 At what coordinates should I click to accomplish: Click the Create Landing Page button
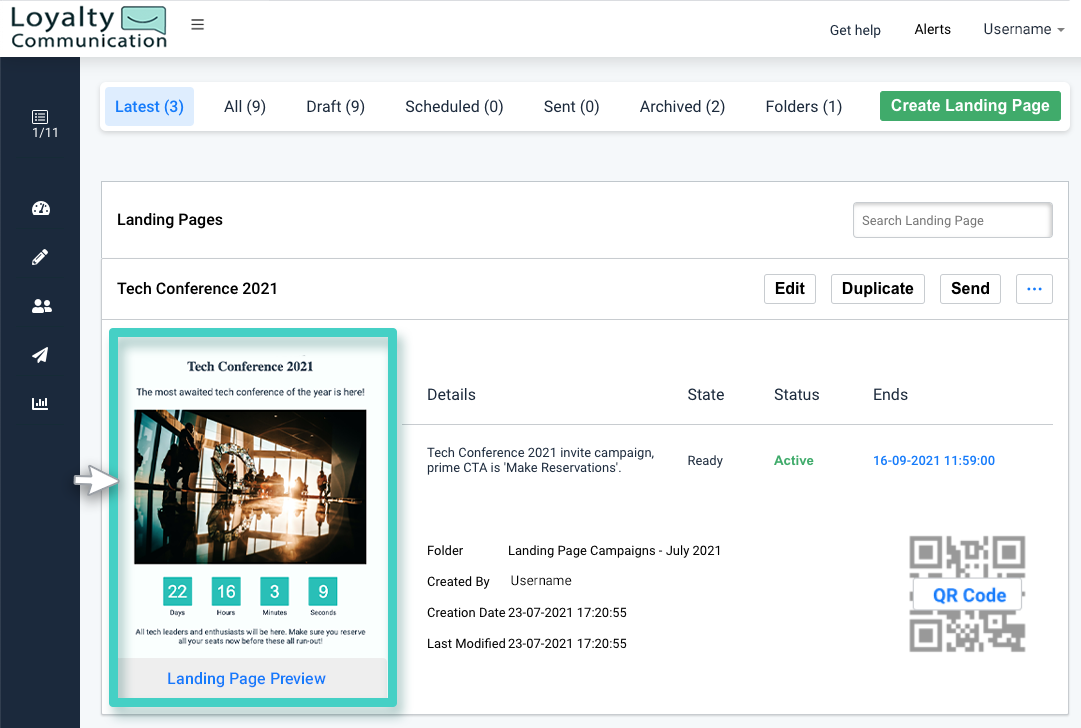(970, 105)
